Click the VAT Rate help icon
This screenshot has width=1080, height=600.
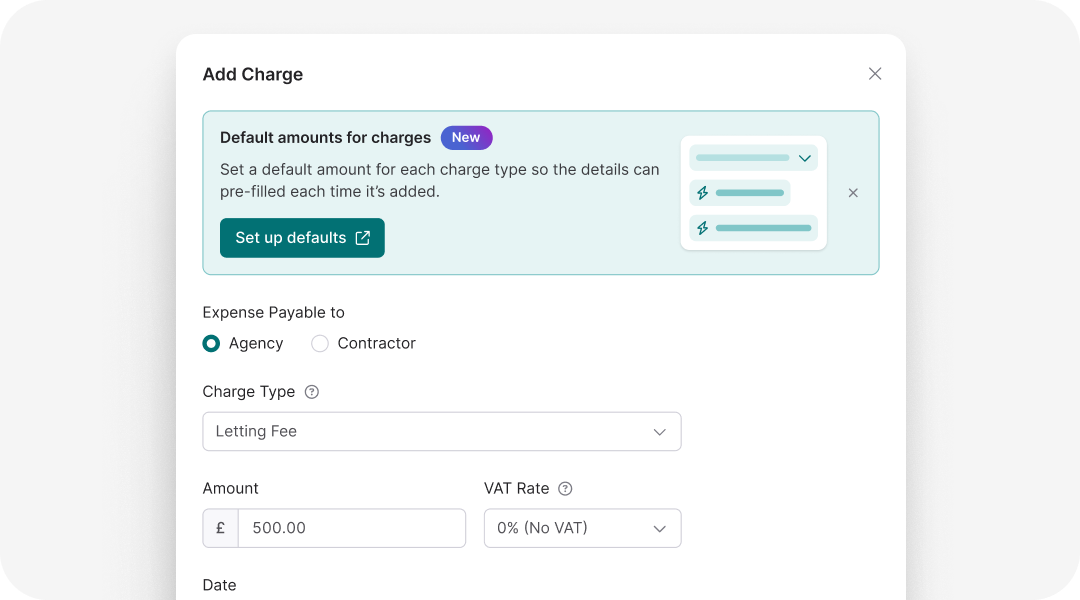tap(565, 488)
